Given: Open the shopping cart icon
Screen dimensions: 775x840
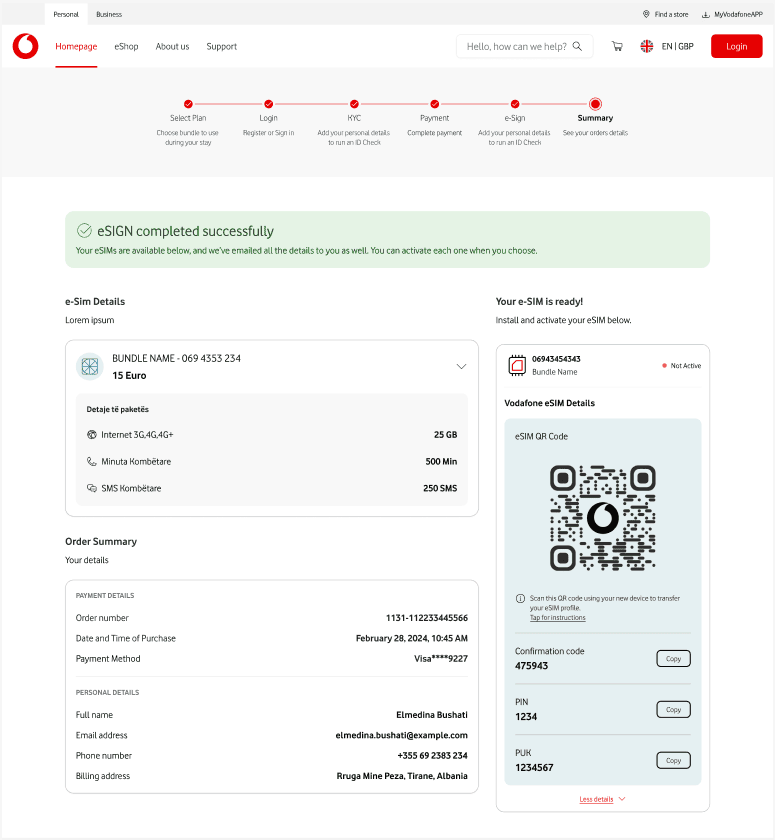Looking at the screenshot, I should point(617,46).
